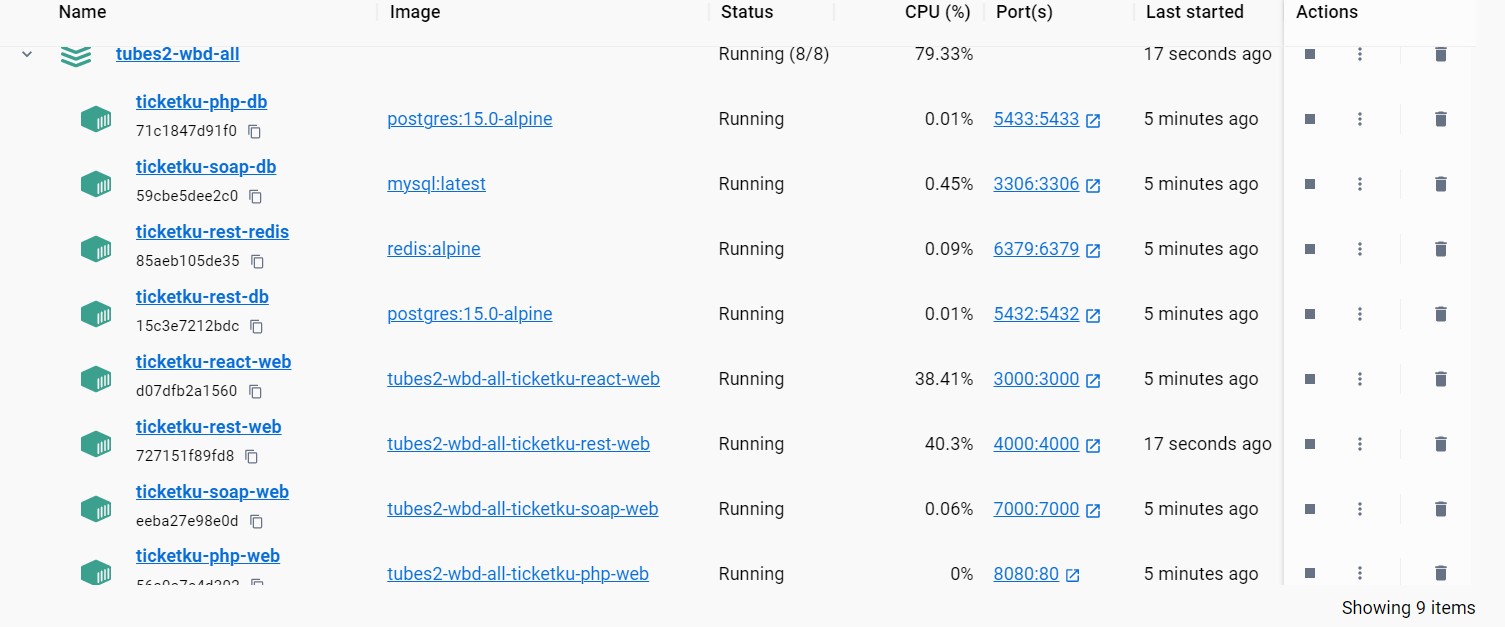This screenshot has width=1505, height=627.
Task: Open port 3000:3000 external link icon
Action: (x=1093, y=380)
